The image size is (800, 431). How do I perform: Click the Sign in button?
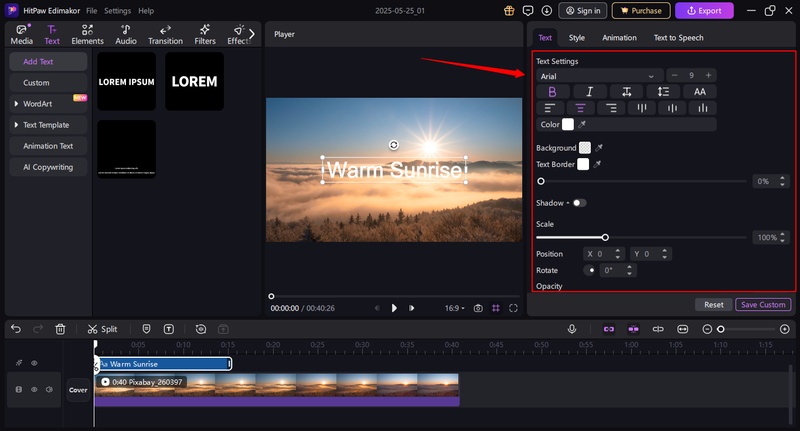pos(583,11)
